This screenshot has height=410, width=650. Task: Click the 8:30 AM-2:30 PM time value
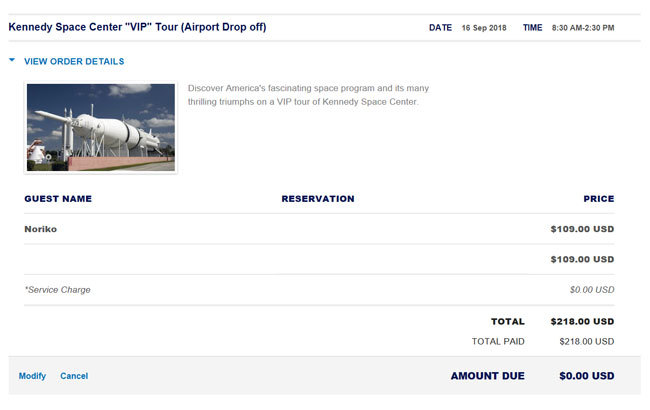pos(582,28)
